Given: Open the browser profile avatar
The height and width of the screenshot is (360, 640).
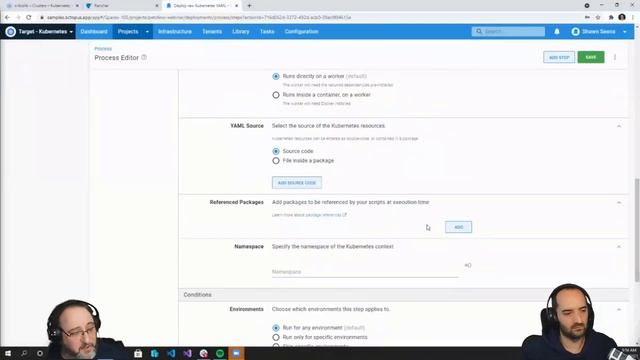Looking at the screenshot, I should tap(622, 17).
